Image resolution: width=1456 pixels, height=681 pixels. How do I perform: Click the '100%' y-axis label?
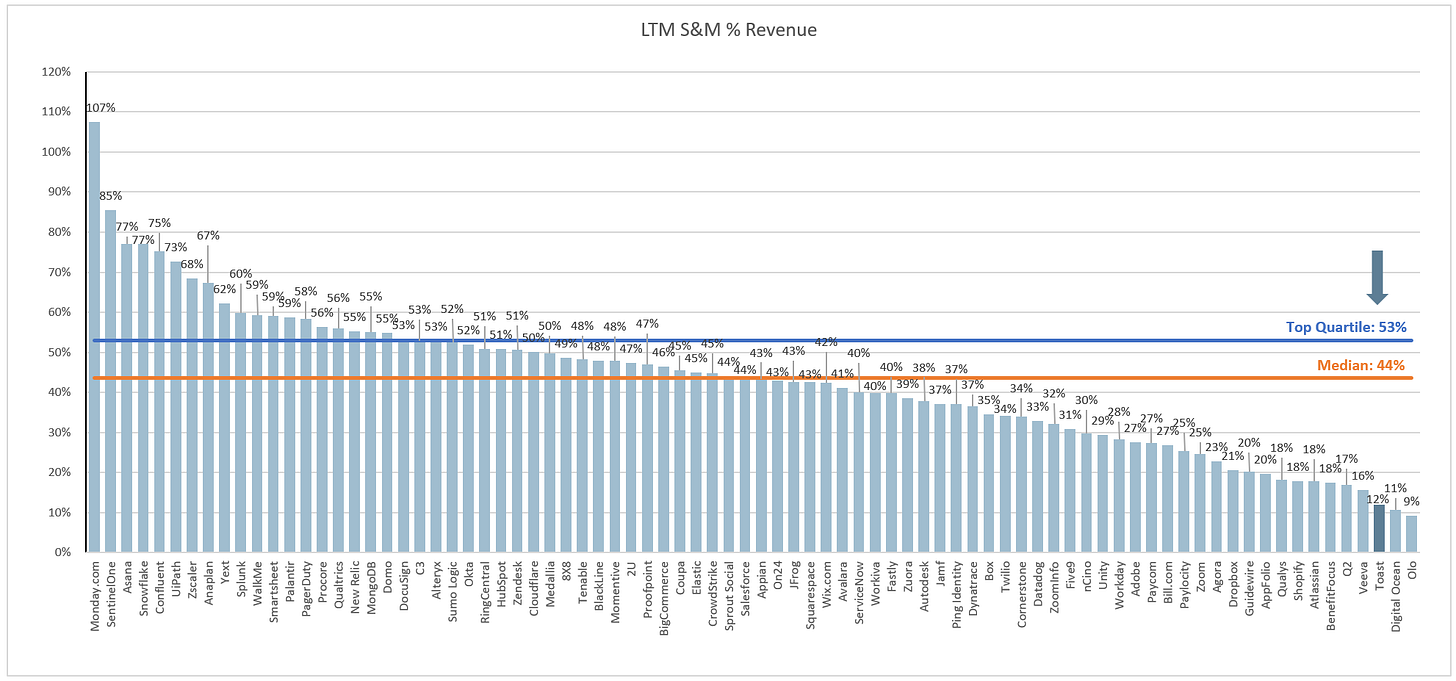coord(55,152)
